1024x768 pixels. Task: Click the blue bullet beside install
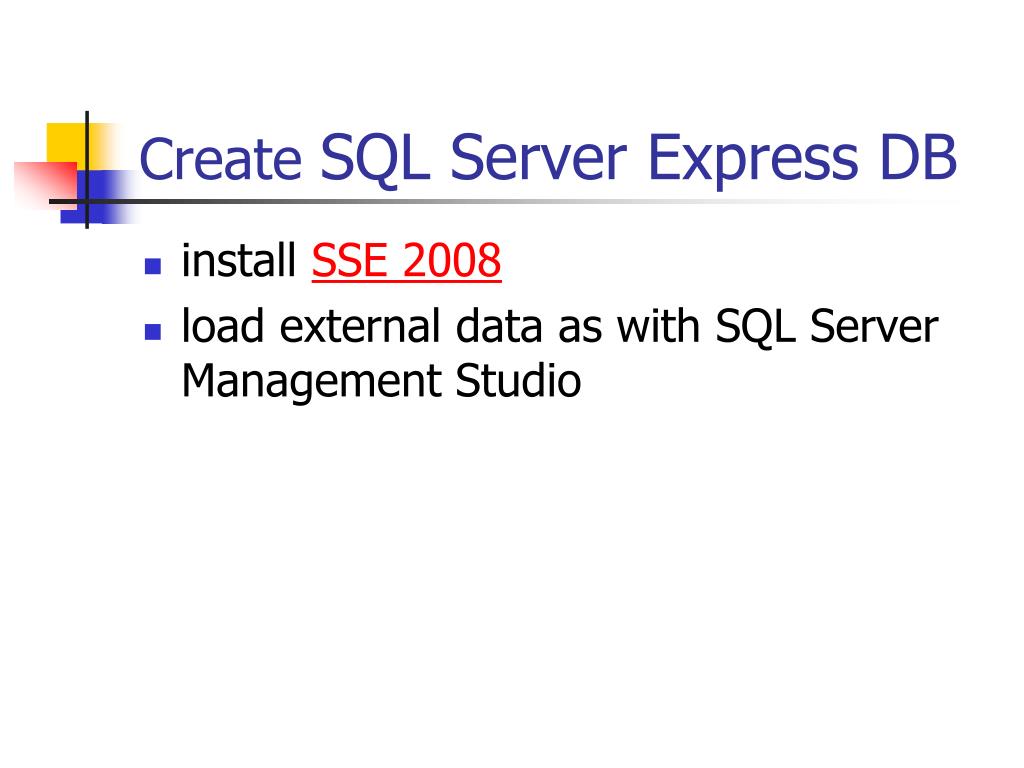pos(153,266)
